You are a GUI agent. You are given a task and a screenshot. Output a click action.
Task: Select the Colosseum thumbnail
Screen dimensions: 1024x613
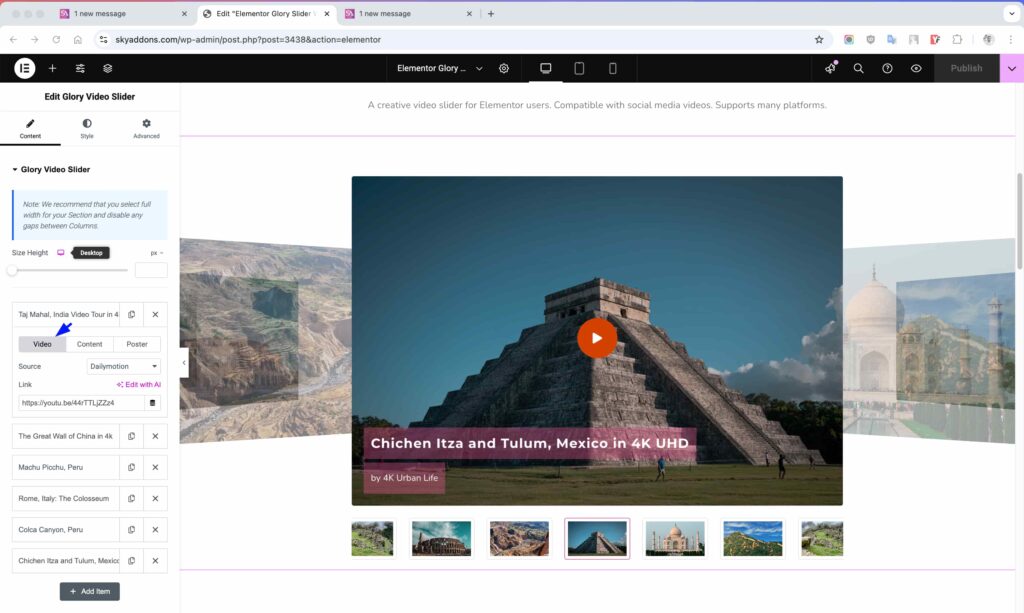[441, 539]
